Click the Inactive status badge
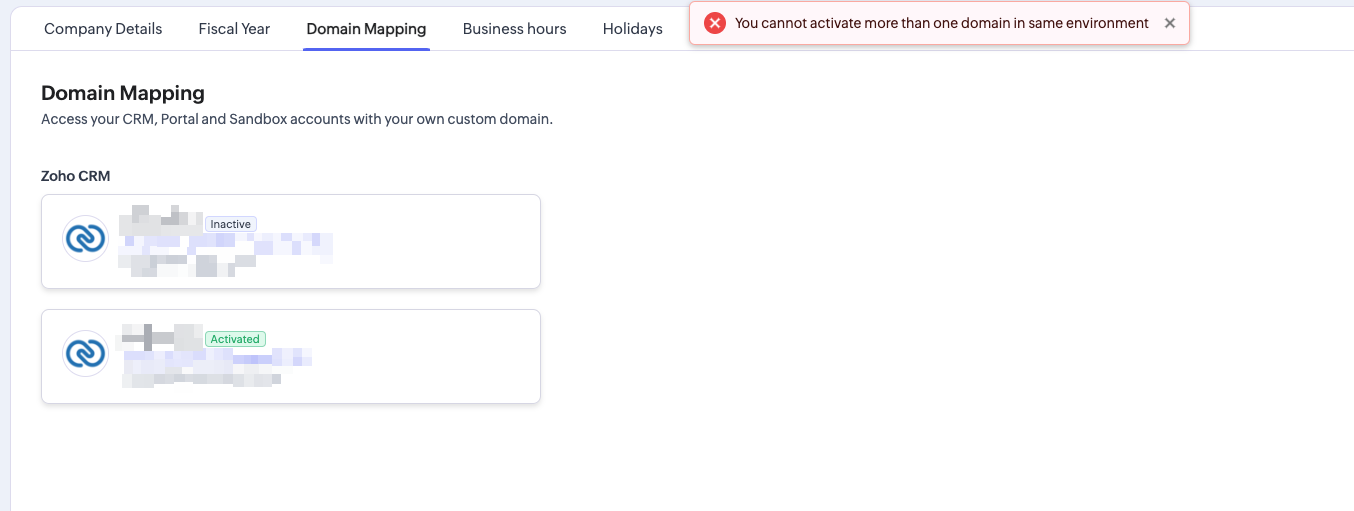Screen dimensions: 1354x511 [x=230, y=224]
